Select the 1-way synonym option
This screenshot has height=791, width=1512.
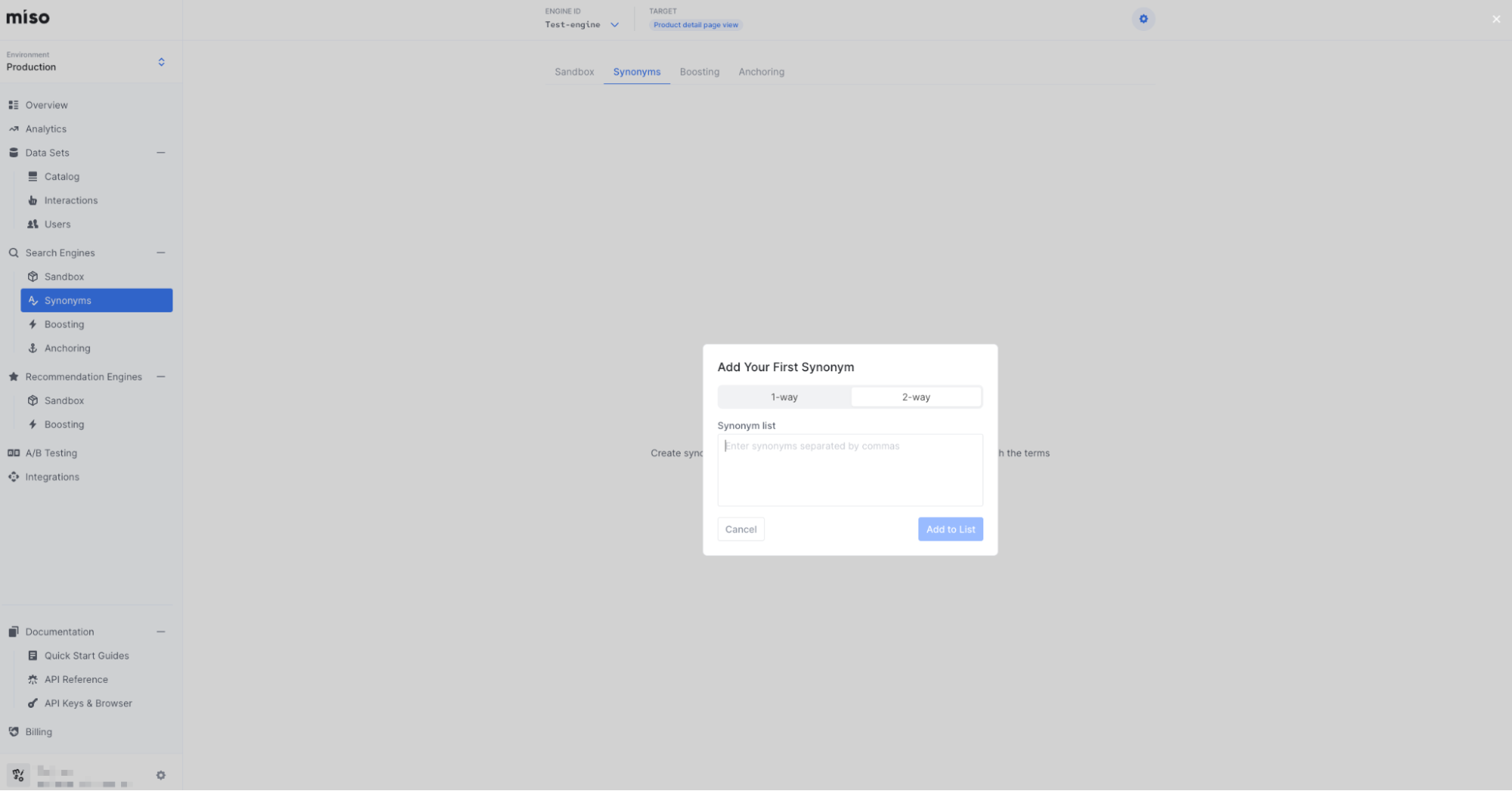pyautogui.click(x=784, y=397)
